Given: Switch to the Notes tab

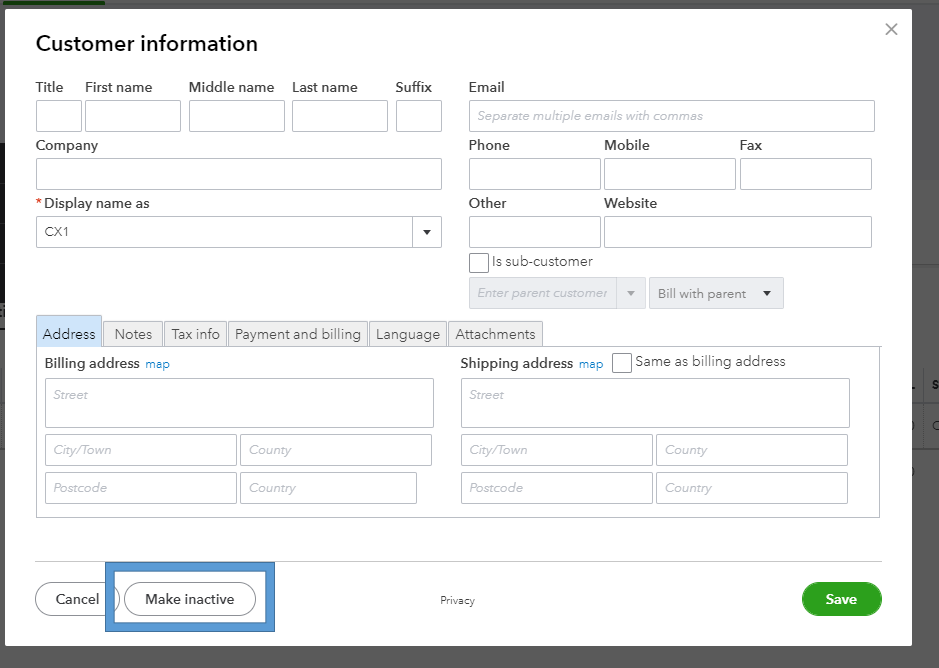Looking at the screenshot, I should 133,334.
